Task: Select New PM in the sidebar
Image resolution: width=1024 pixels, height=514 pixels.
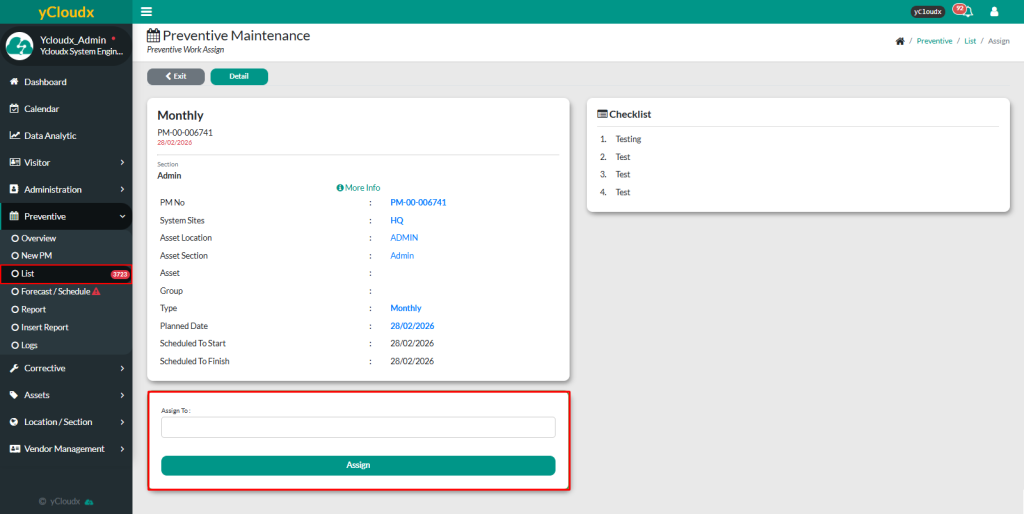Action: (36, 256)
